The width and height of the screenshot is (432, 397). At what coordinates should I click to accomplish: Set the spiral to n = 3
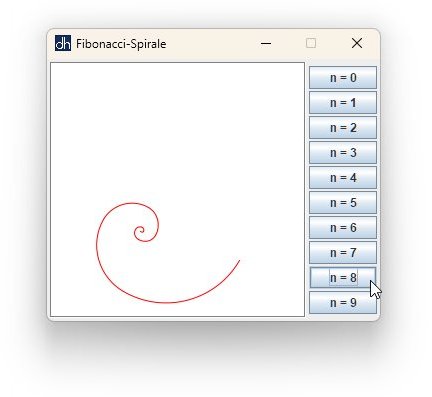(x=343, y=153)
